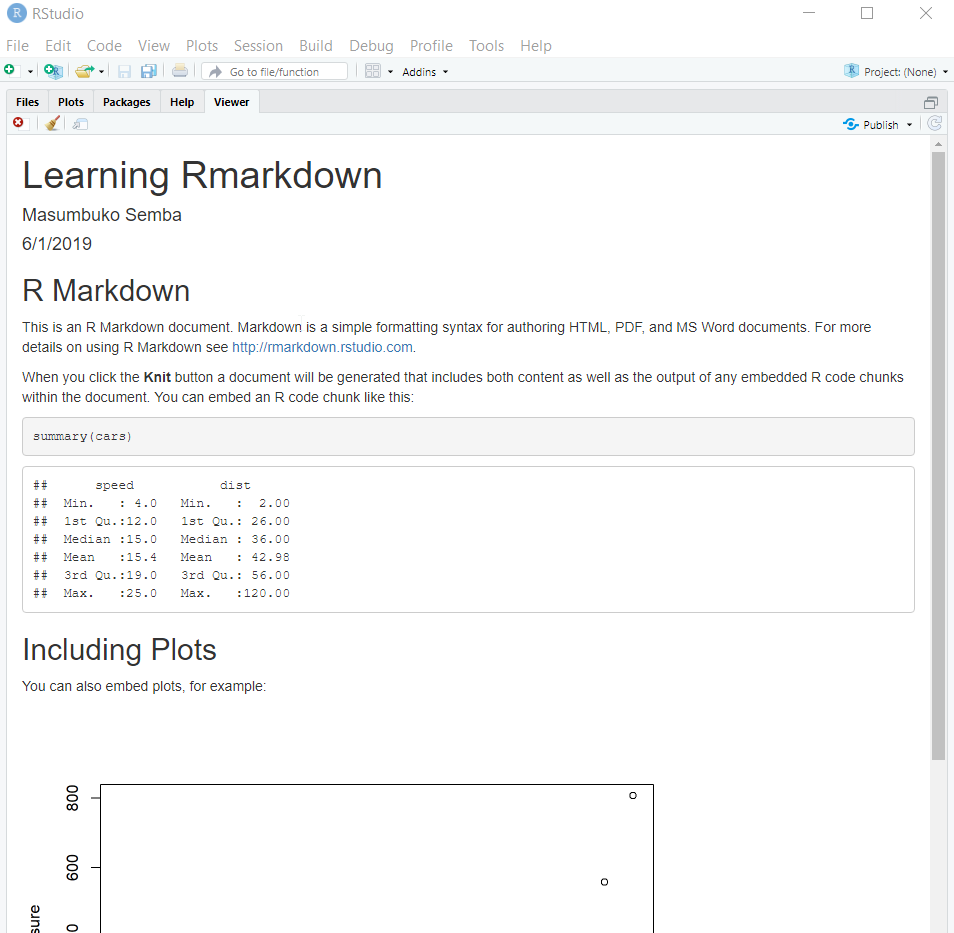The image size is (954, 933).
Task: Open the Workspace Panes dropdown arrow
Action: (391, 72)
